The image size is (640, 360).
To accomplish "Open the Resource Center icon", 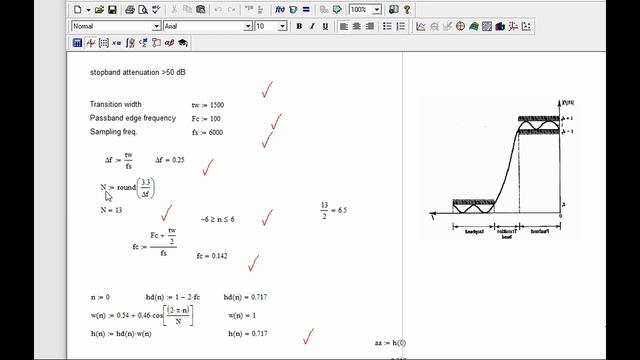I will [x=393, y=9].
